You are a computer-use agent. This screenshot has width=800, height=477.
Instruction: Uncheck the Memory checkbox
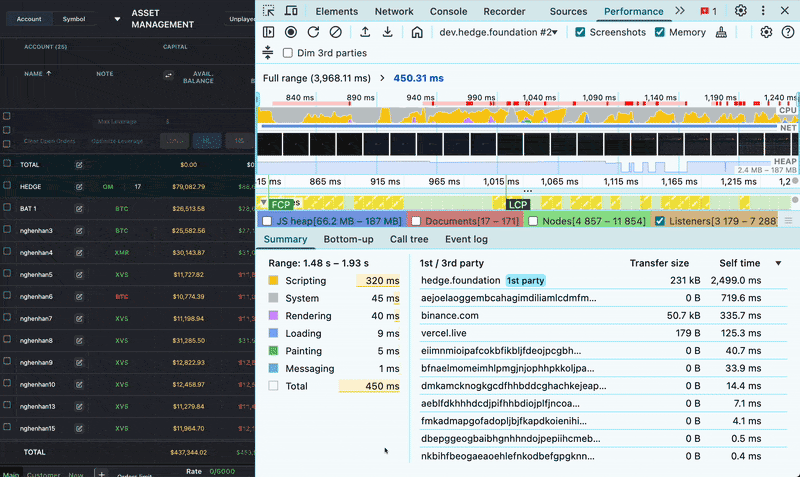(x=660, y=32)
